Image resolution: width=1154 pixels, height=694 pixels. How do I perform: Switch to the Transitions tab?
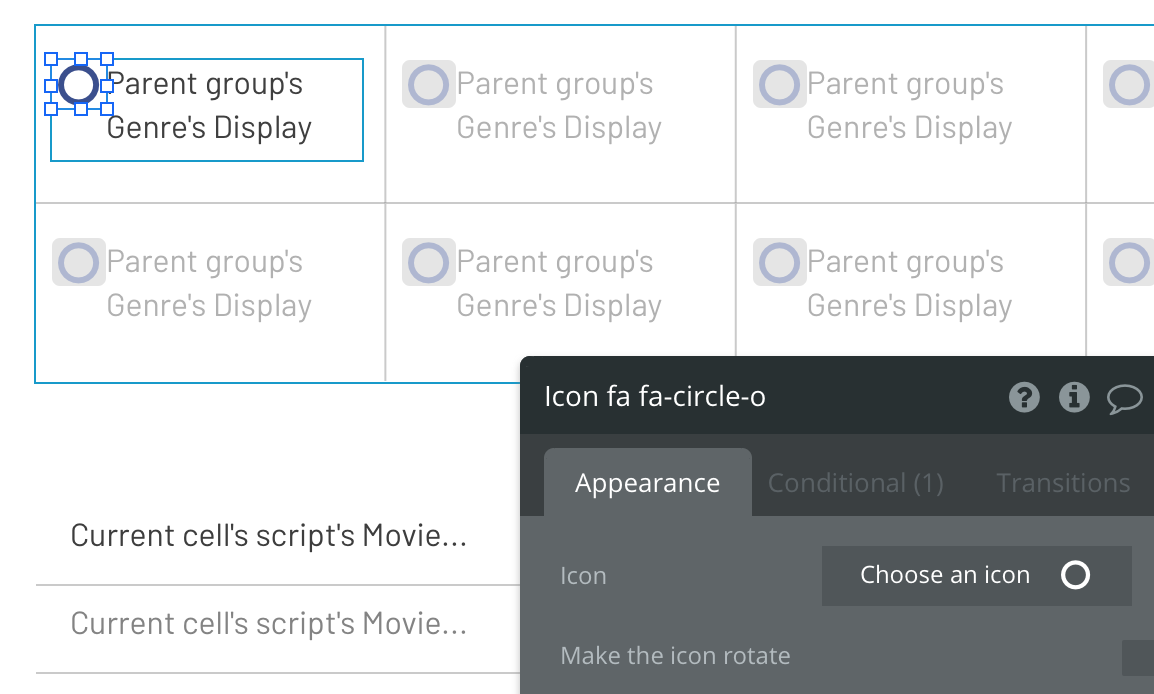pos(1062,483)
